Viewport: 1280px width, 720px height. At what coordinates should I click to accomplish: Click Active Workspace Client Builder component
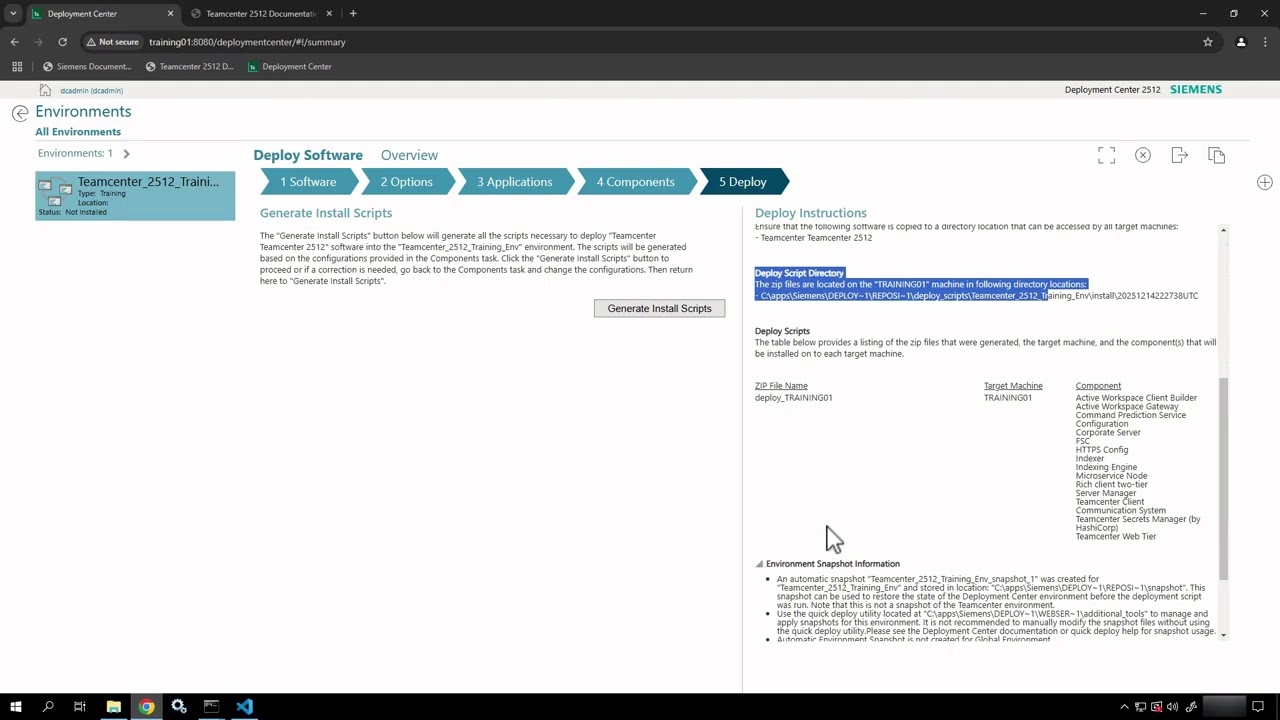[1136, 398]
